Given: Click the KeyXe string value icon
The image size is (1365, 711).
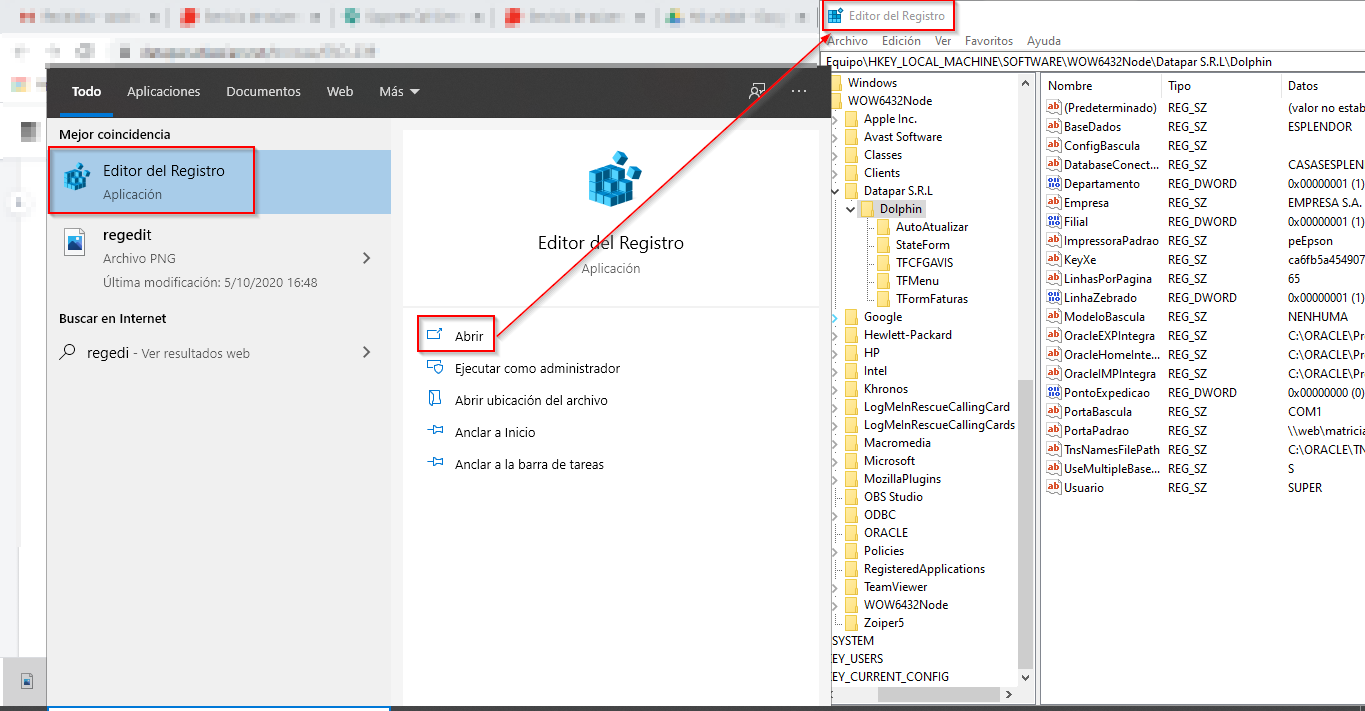Looking at the screenshot, I should point(1053,260).
